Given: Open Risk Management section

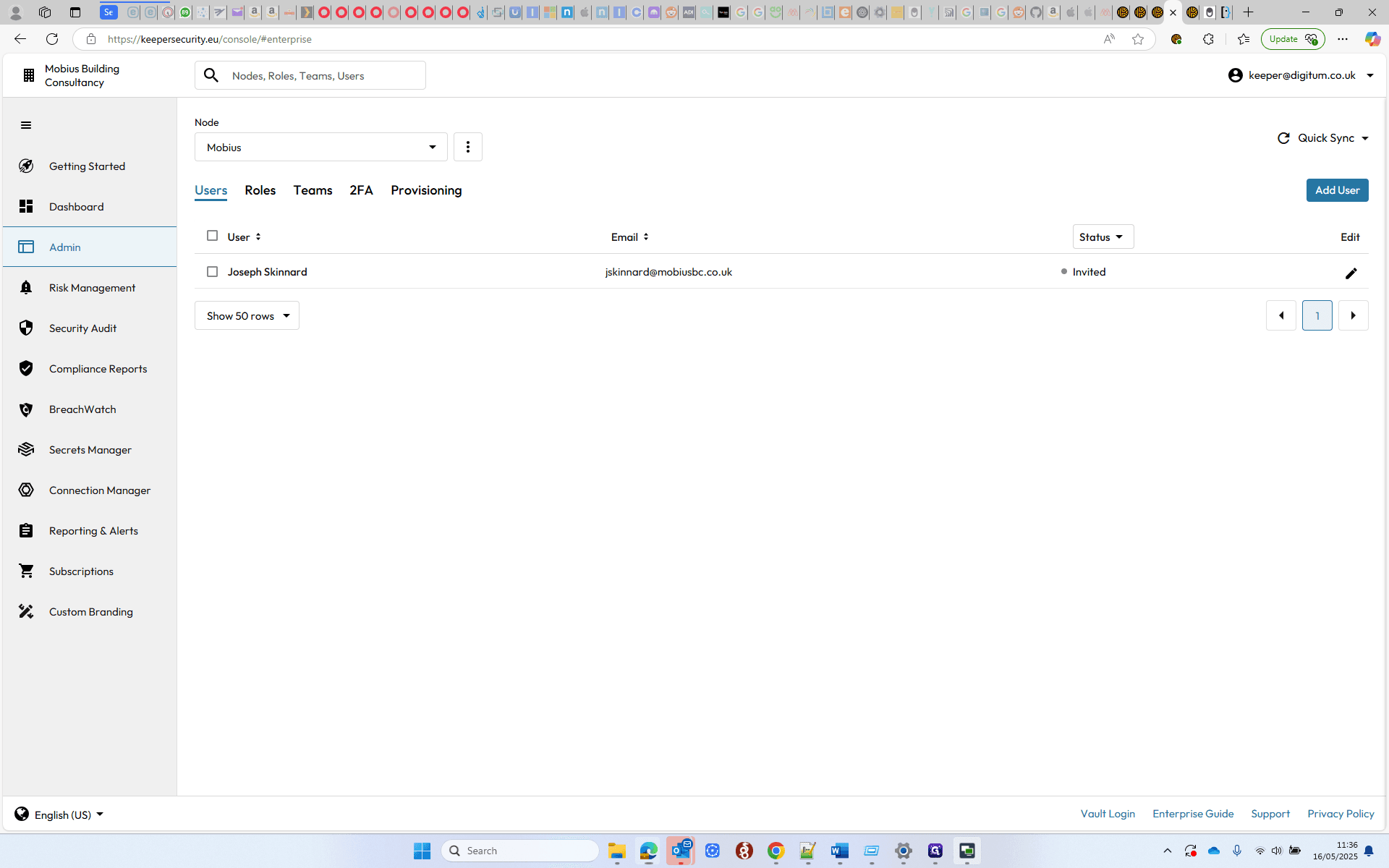Looking at the screenshot, I should pos(90,288).
